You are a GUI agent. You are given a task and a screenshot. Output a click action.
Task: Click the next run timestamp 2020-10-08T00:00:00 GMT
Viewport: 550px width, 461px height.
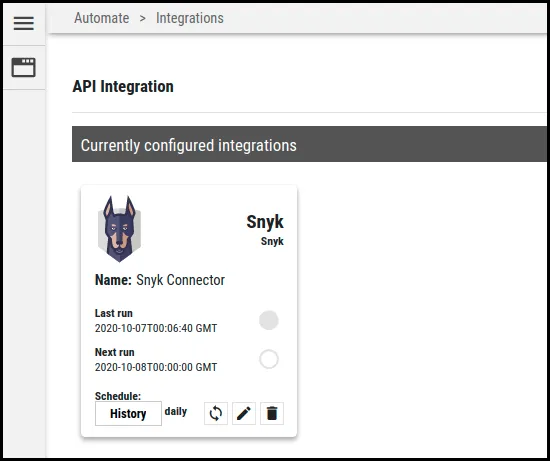tap(156, 367)
